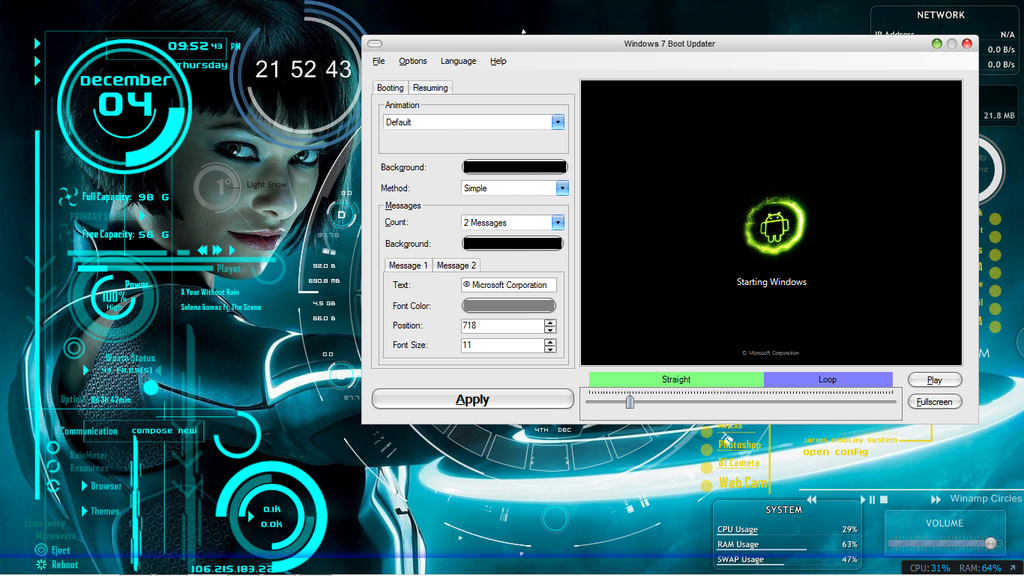Pick the Messages Background color swatch
This screenshot has height=576, width=1024.
click(513, 244)
